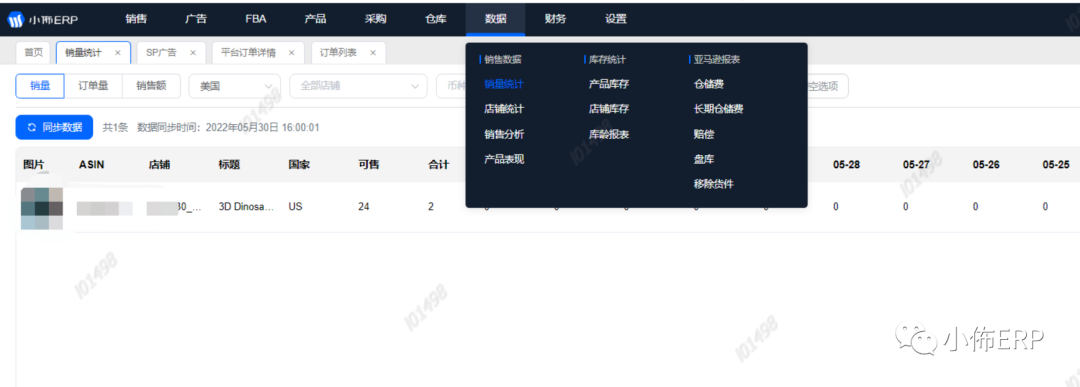Image resolution: width=1080 pixels, height=387 pixels.
Task: Click the US country cell
Action: tap(295, 207)
